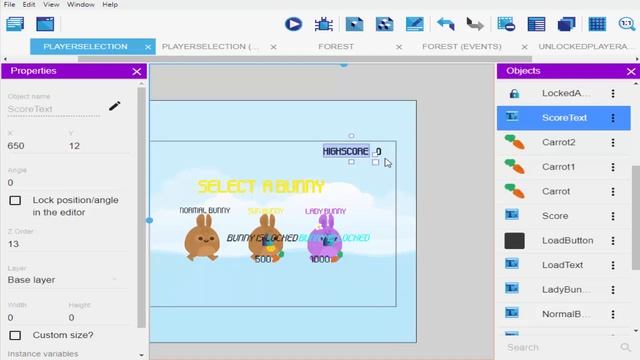Select the SELECT A BUNNY title text
Image resolution: width=640 pixels, height=360 pixels.
(x=261, y=187)
